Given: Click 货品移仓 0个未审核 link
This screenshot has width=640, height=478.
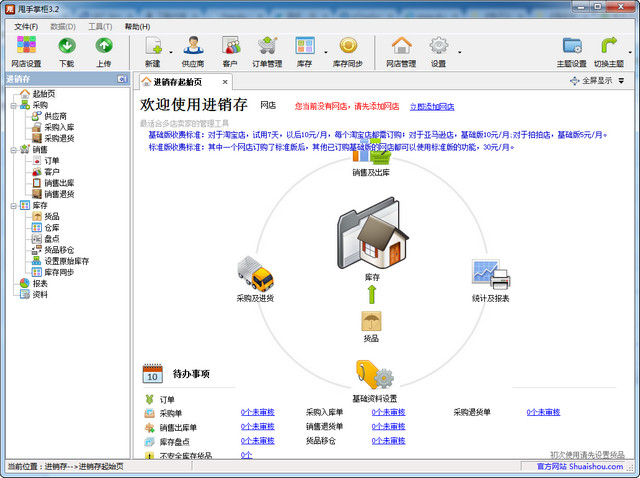Looking at the screenshot, I should [388, 441].
